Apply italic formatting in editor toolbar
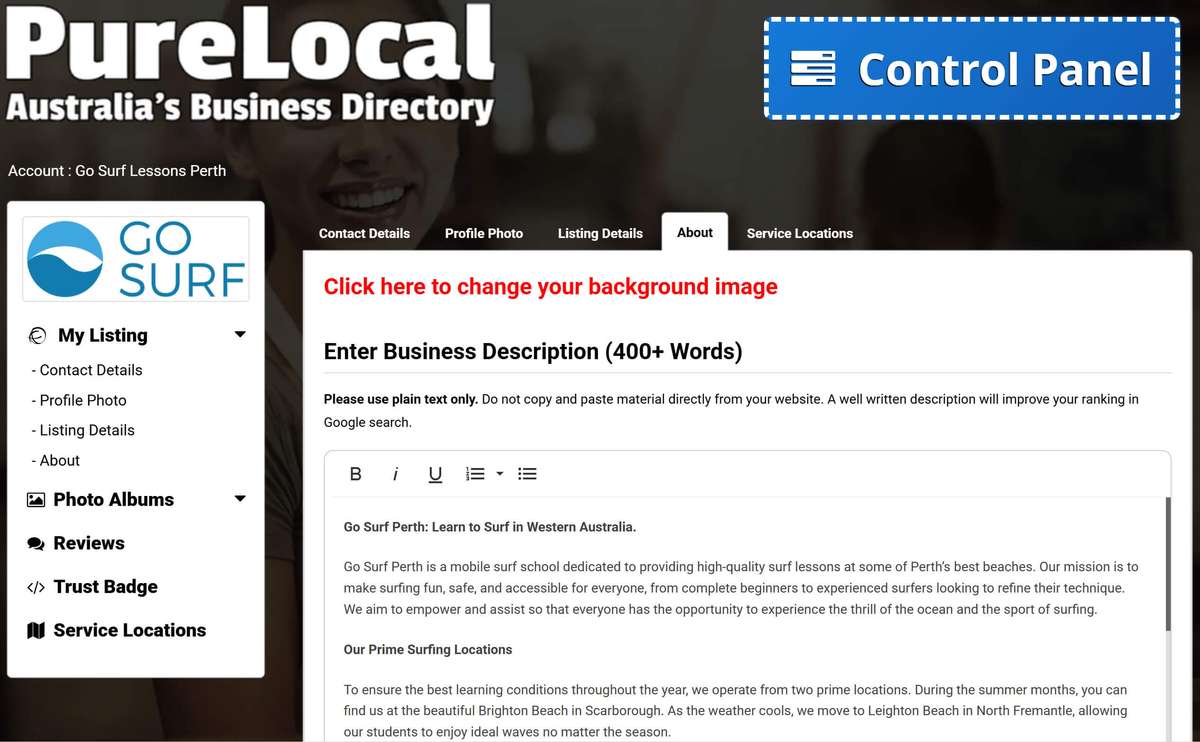This screenshot has height=742, width=1200. coord(395,474)
